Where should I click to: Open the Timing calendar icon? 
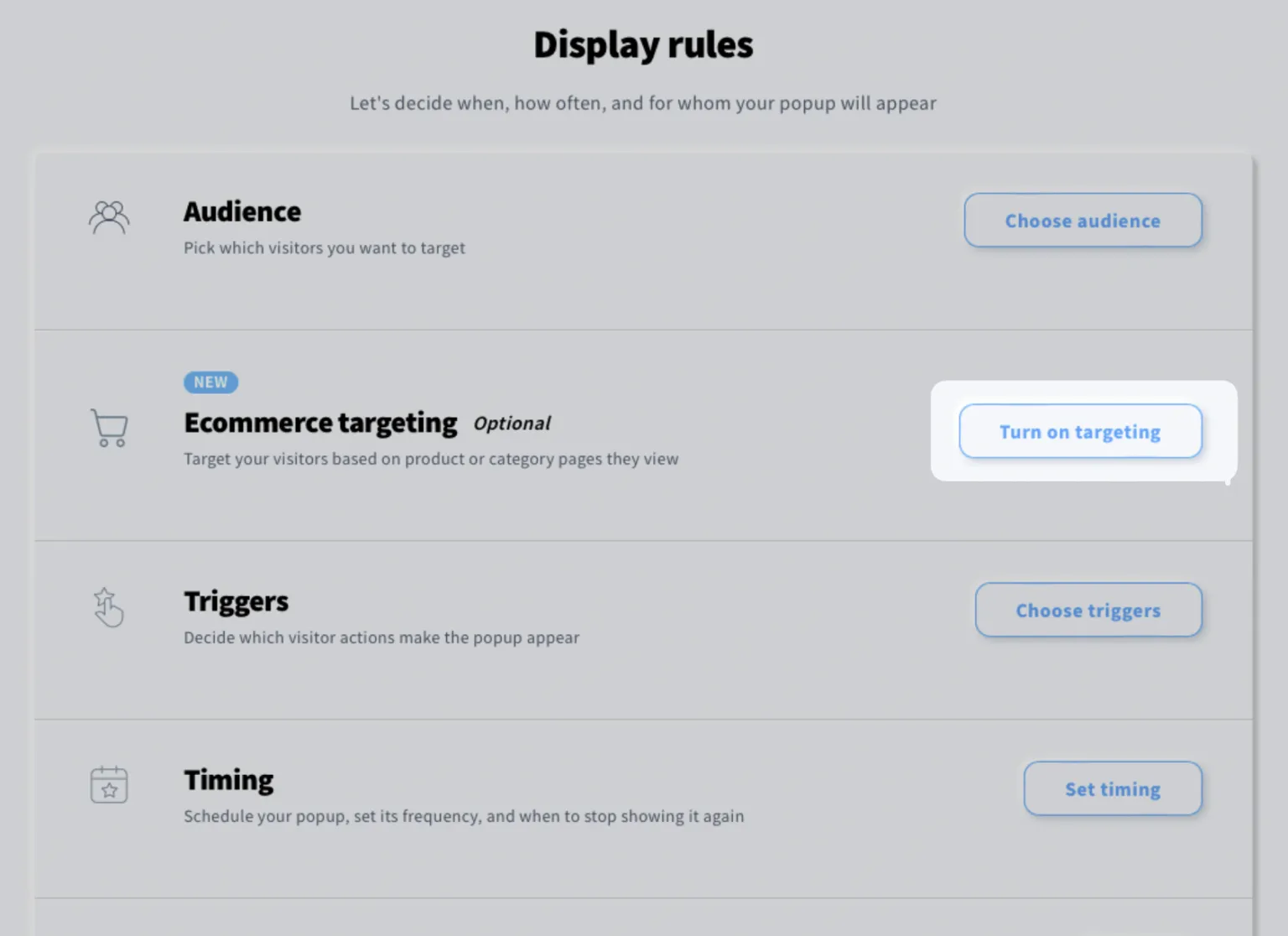[x=109, y=786]
